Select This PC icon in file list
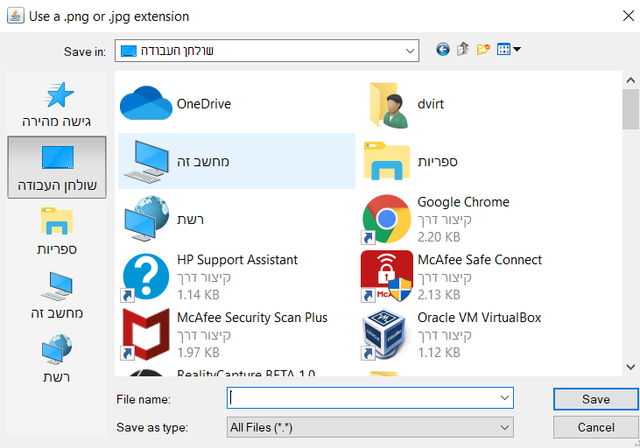This screenshot has height=448, width=640. 147,162
